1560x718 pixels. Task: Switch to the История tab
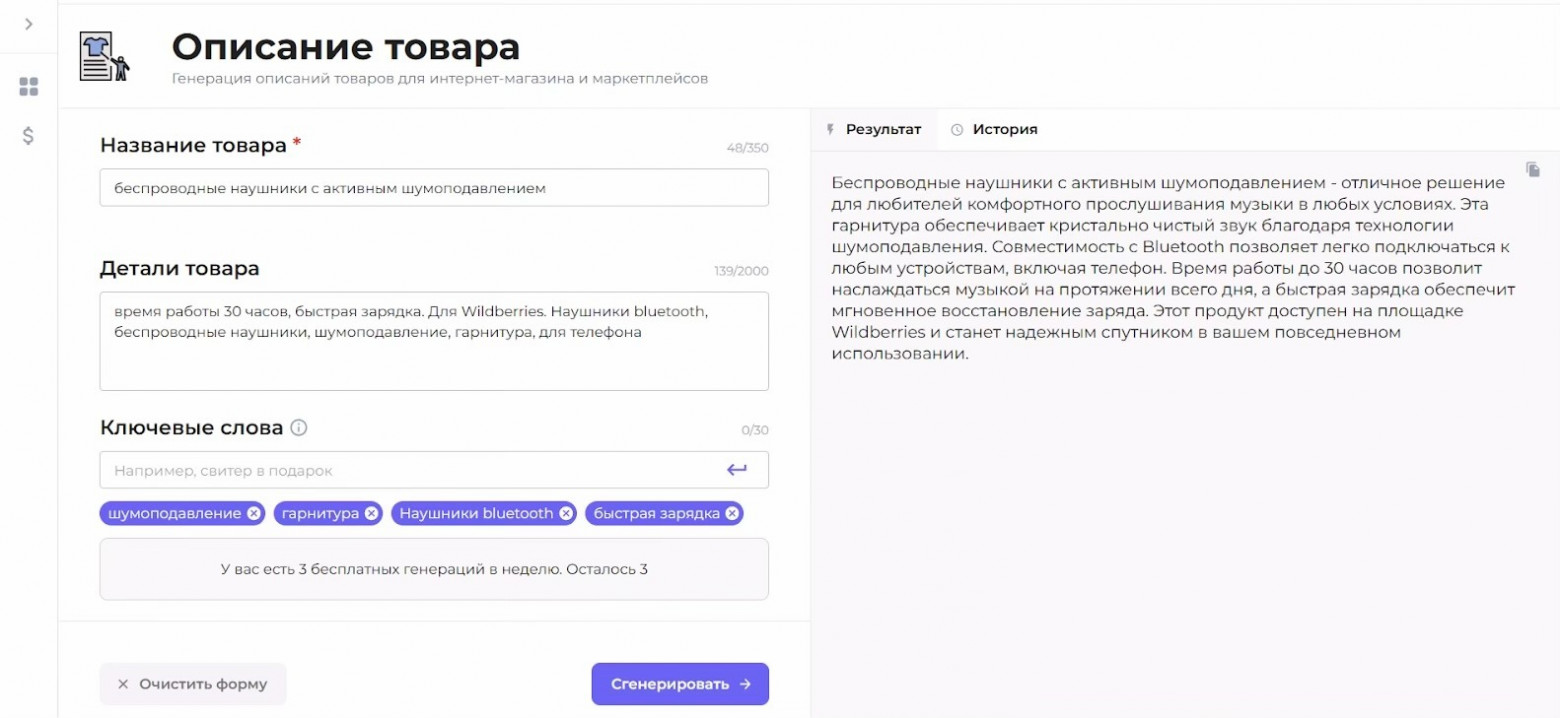[x=1006, y=128]
